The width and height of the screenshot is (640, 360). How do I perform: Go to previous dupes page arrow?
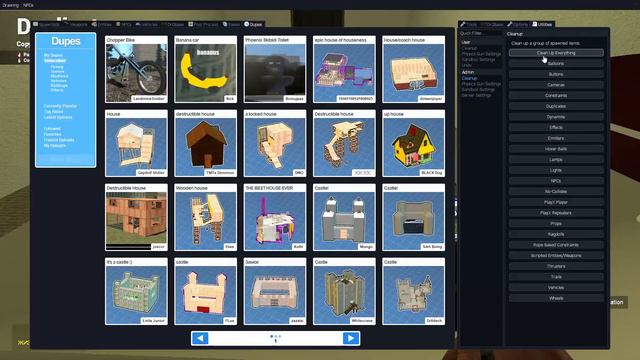click(x=200, y=338)
